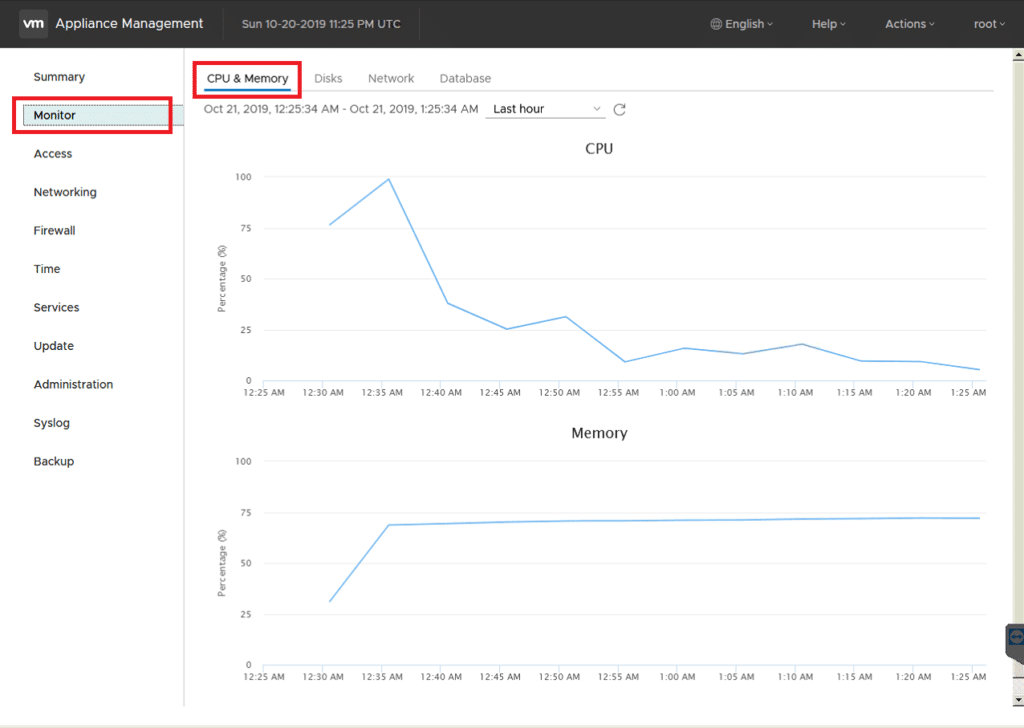Open the root user menu
Viewport: 1024px width, 728px height.
click(989, 24)
